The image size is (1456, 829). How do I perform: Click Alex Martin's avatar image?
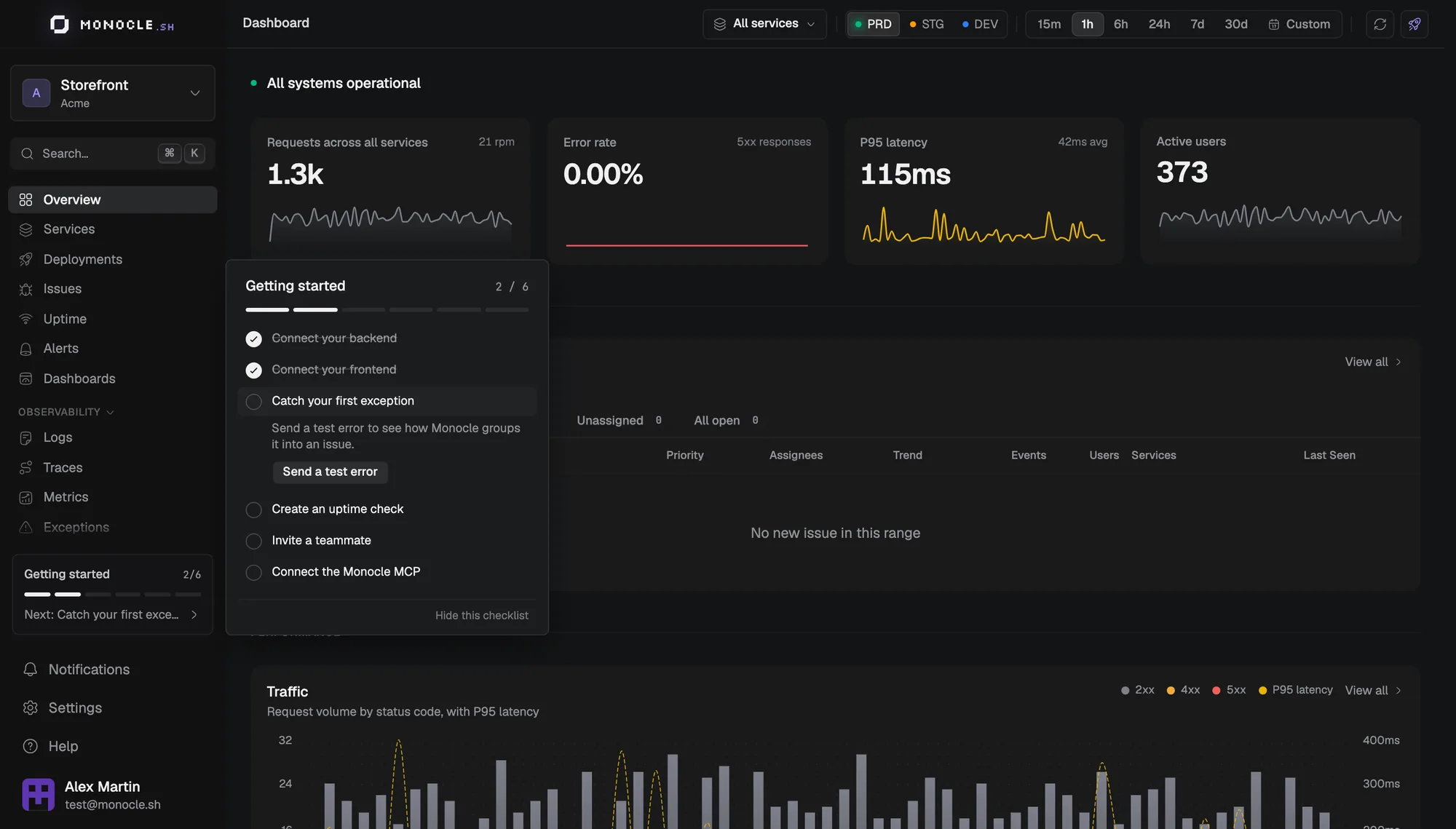pos(39,795)
